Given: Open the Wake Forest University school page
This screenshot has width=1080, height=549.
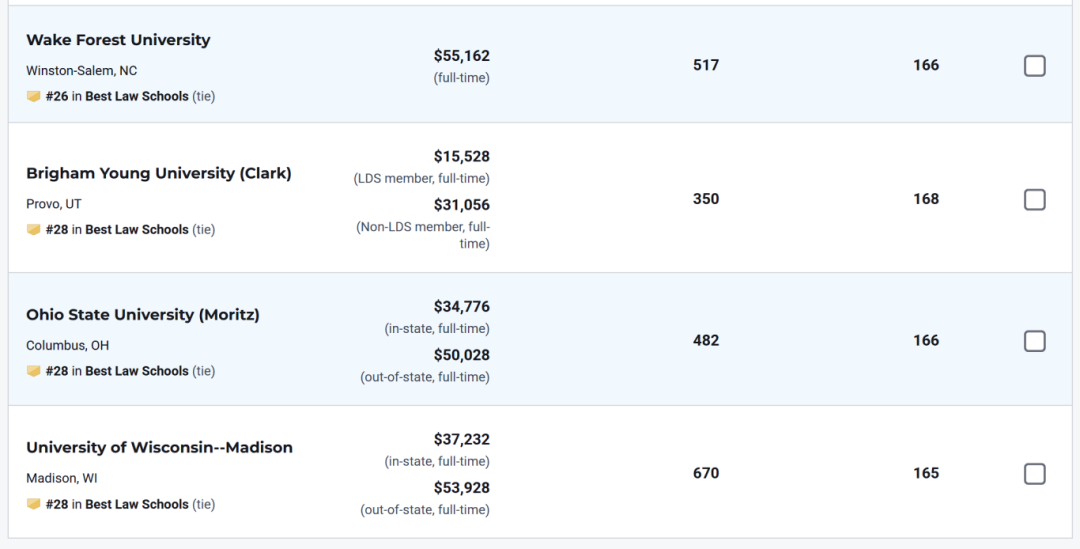Looking at the screenshot, I should (118, 40).
